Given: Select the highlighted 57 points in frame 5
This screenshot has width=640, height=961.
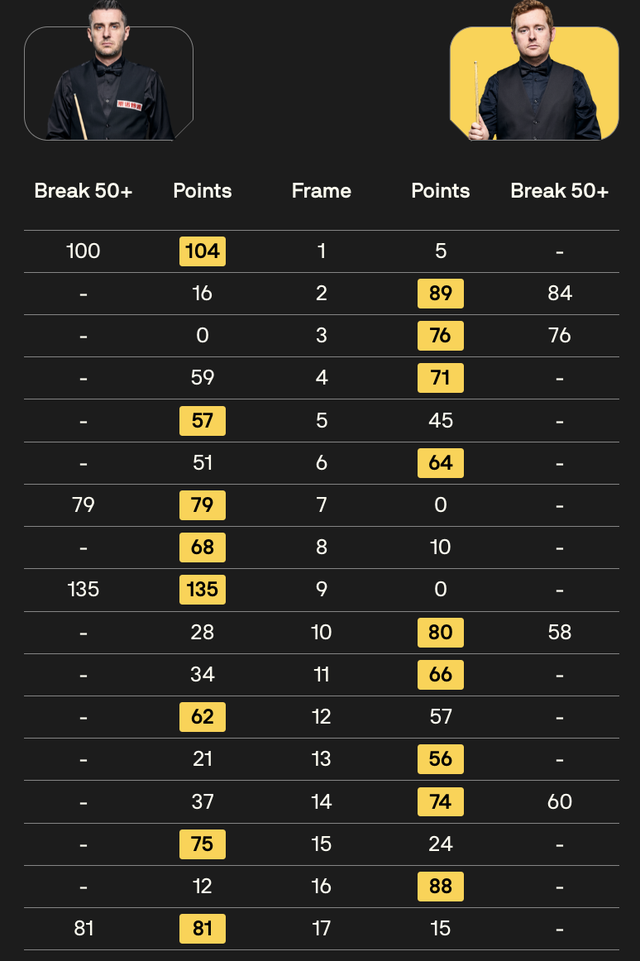Looking at the screenshot, I should 202,421.
